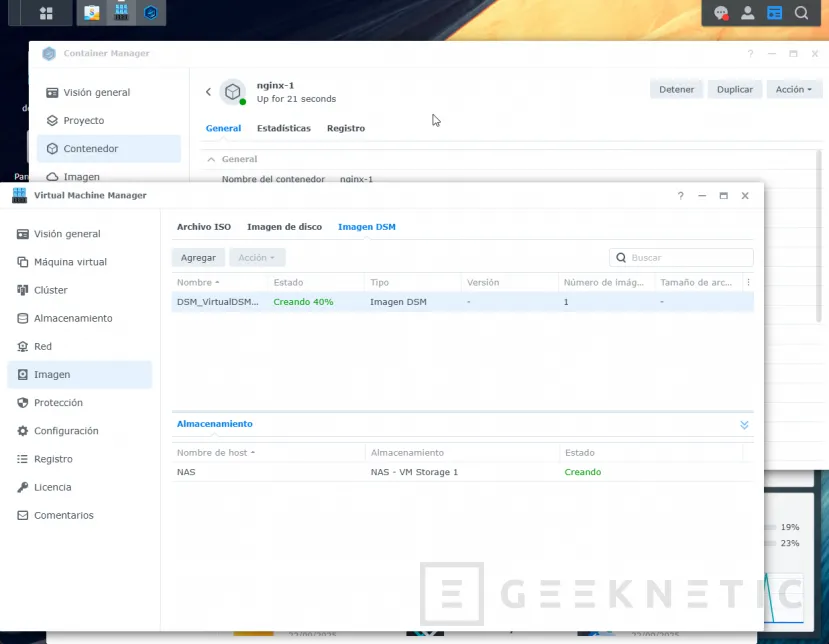This screenshot has height=644, width=829.
Task: Go back using the container arrow
Action: [x=208, y=92]
